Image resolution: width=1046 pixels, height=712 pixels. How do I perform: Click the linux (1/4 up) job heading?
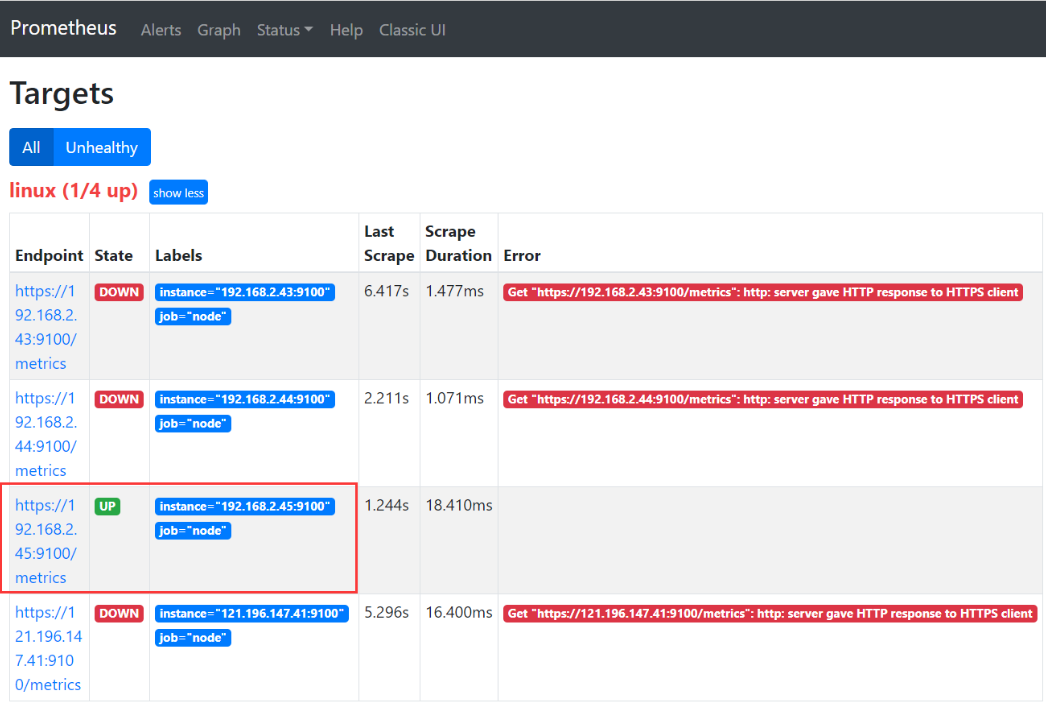click(73, 190)
